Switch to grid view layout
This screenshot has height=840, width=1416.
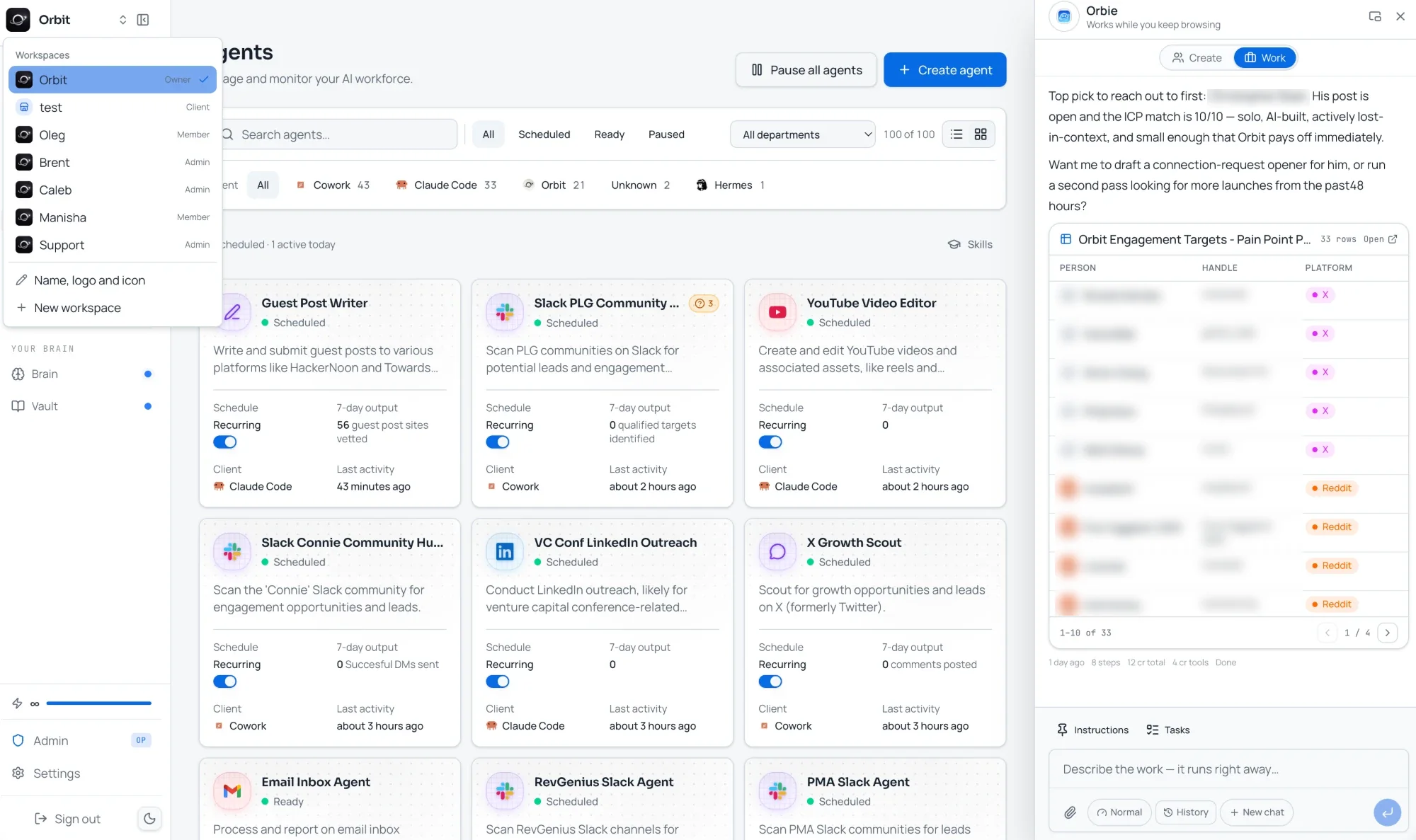[x=981, y=134]
